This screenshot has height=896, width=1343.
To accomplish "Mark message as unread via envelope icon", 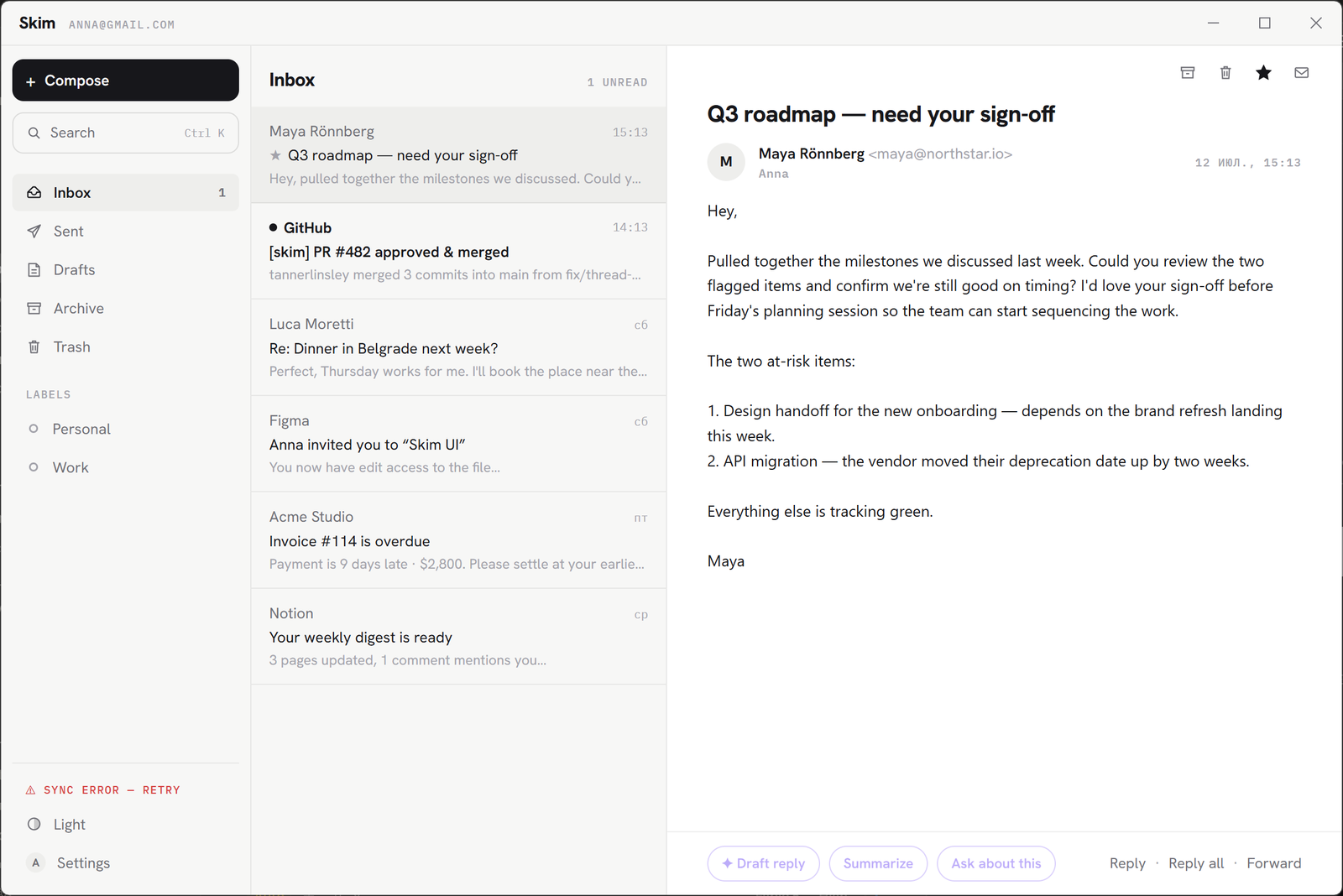I will (1302, 73).
